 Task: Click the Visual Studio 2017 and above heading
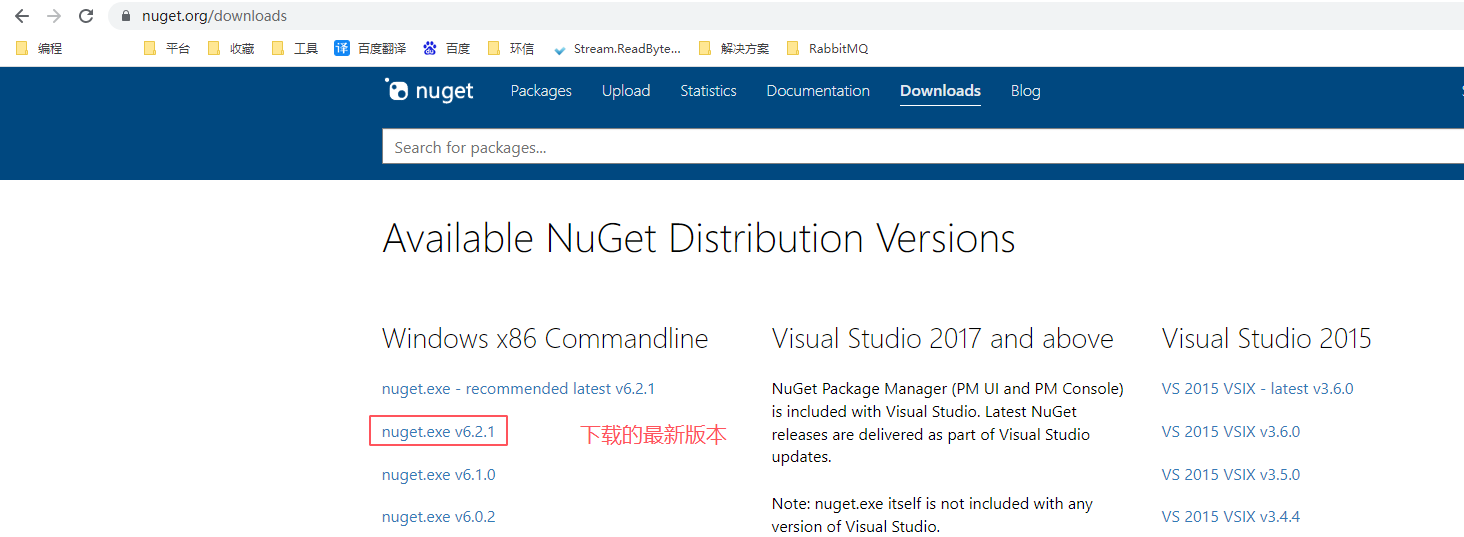coord(943,339)
